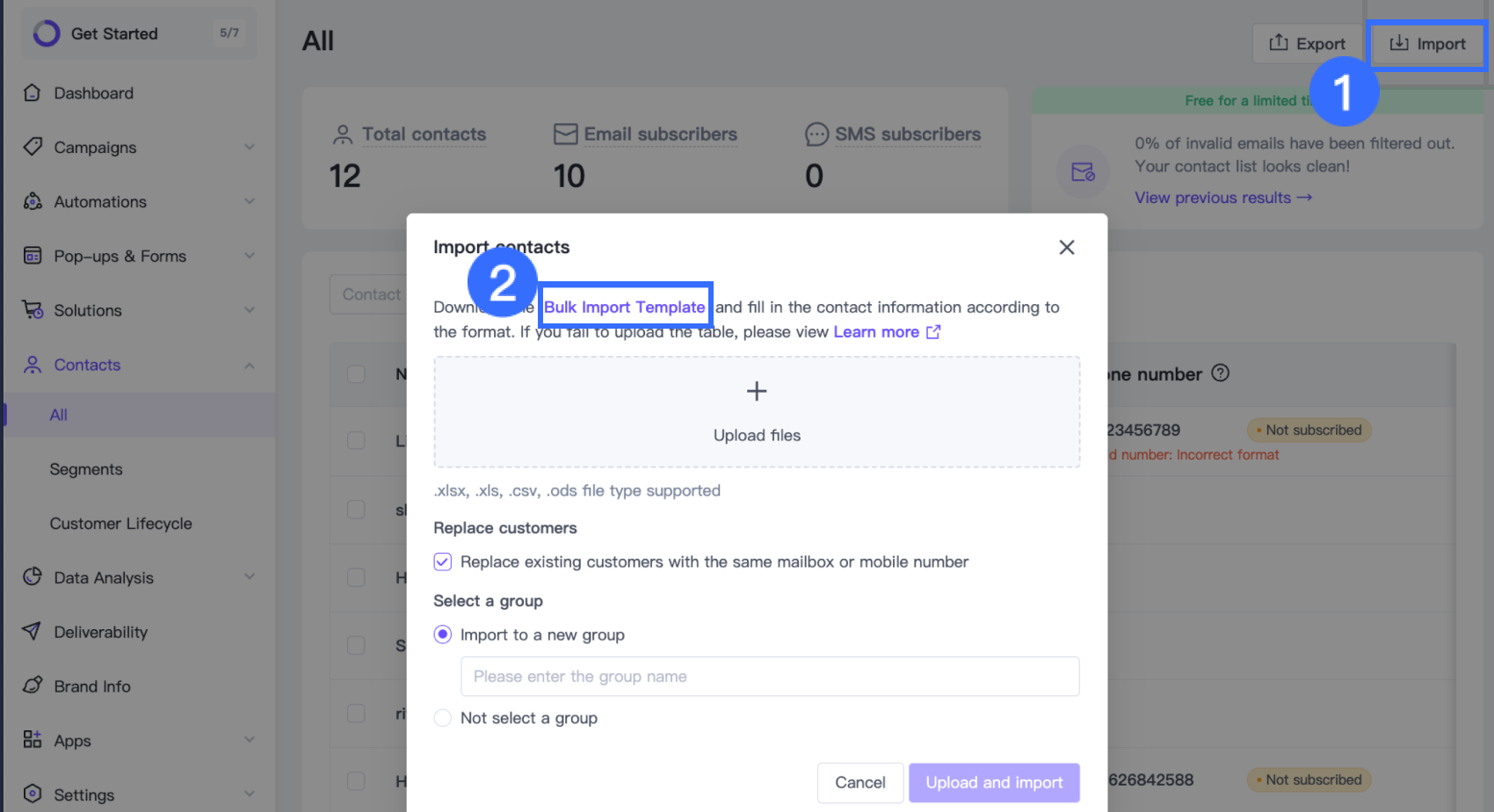Expand the Campaigns menu chevron
This screenshot has height=812, width=1494.
pos(250,147)
